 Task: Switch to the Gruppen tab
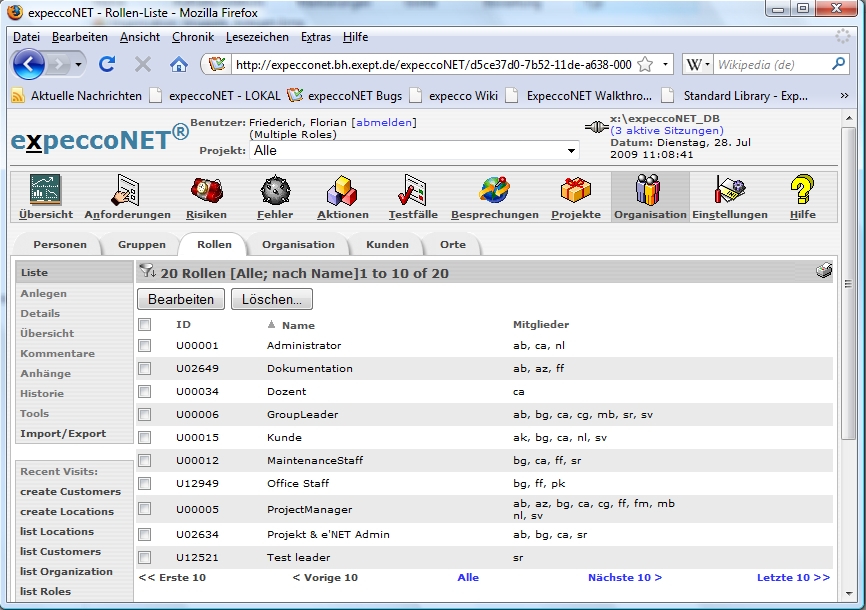[x=142, y=244]
